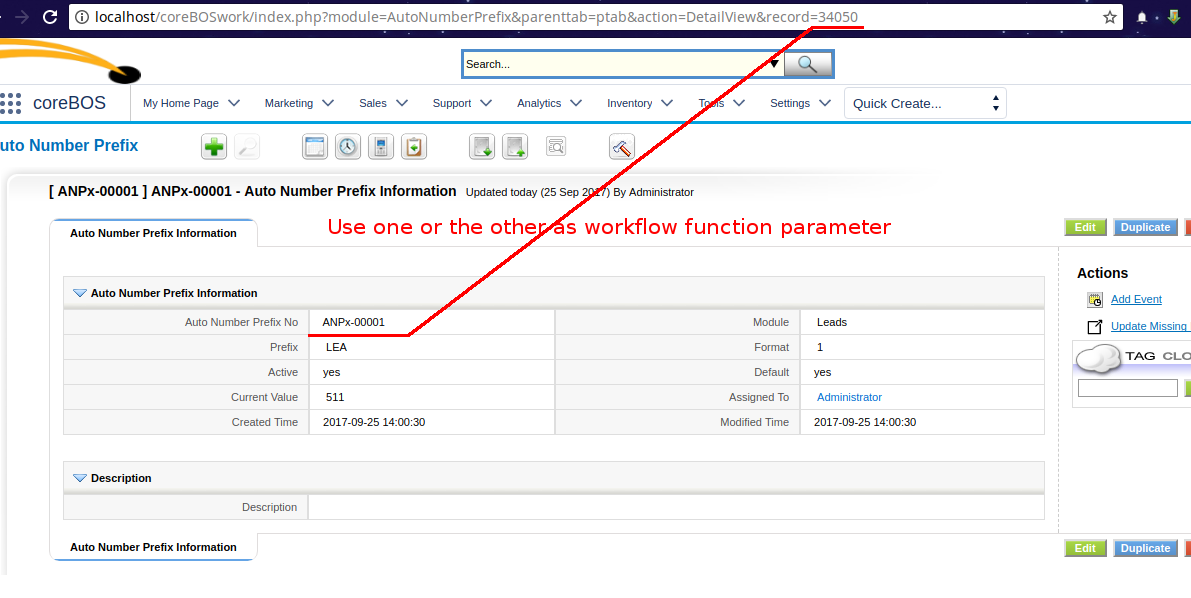Open the calendar icon in toolbar
Image resolution: width=1191 pixels, height=598 pixels.
point(315,147)
